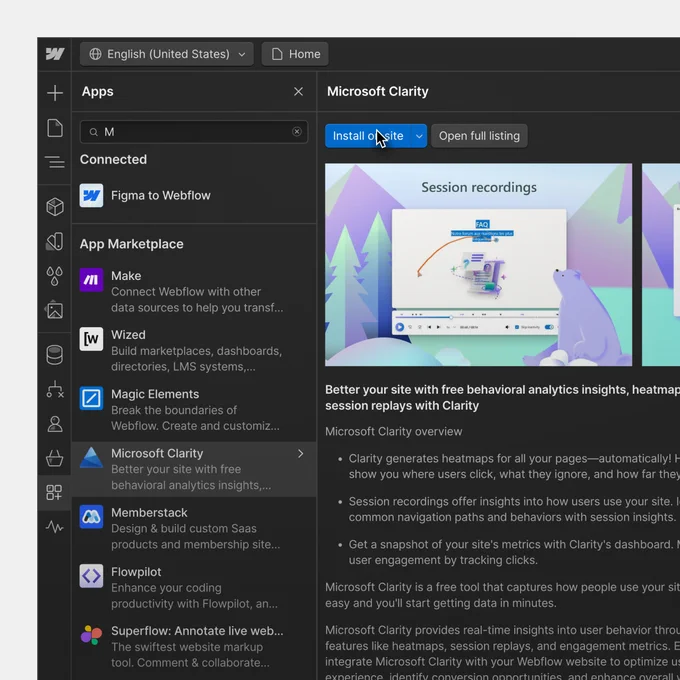Click the Wized app logo icon
The image size is (680, 680).
pyautogui.click(x=91, y=339)
